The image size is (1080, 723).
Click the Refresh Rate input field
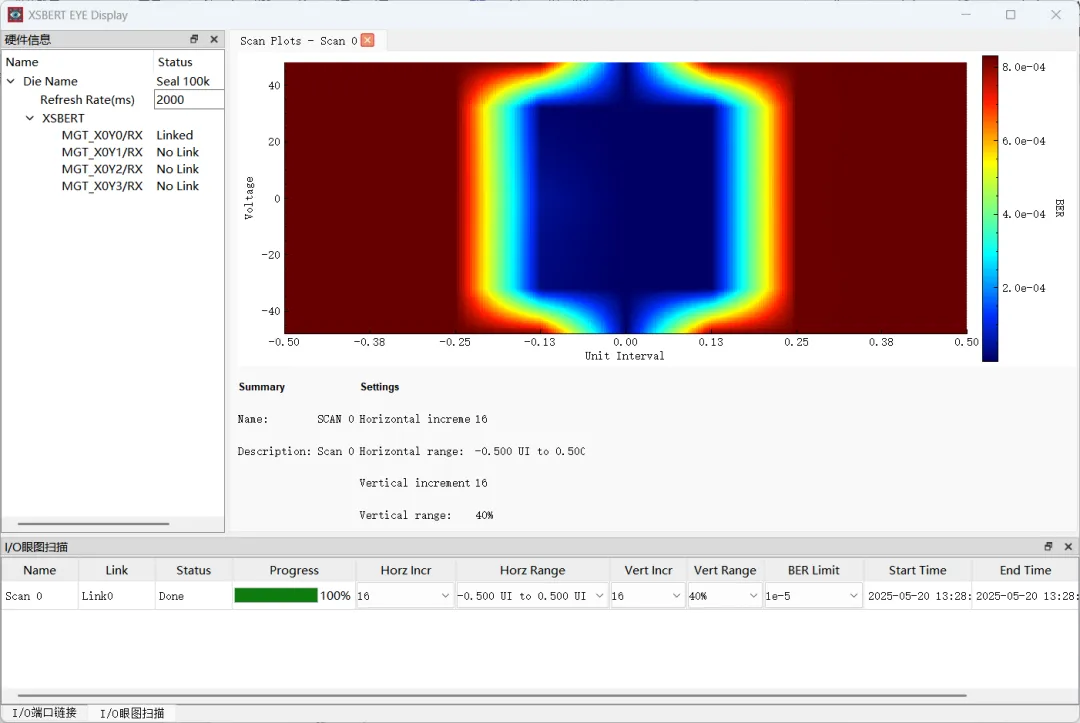(x=189, y=99)
